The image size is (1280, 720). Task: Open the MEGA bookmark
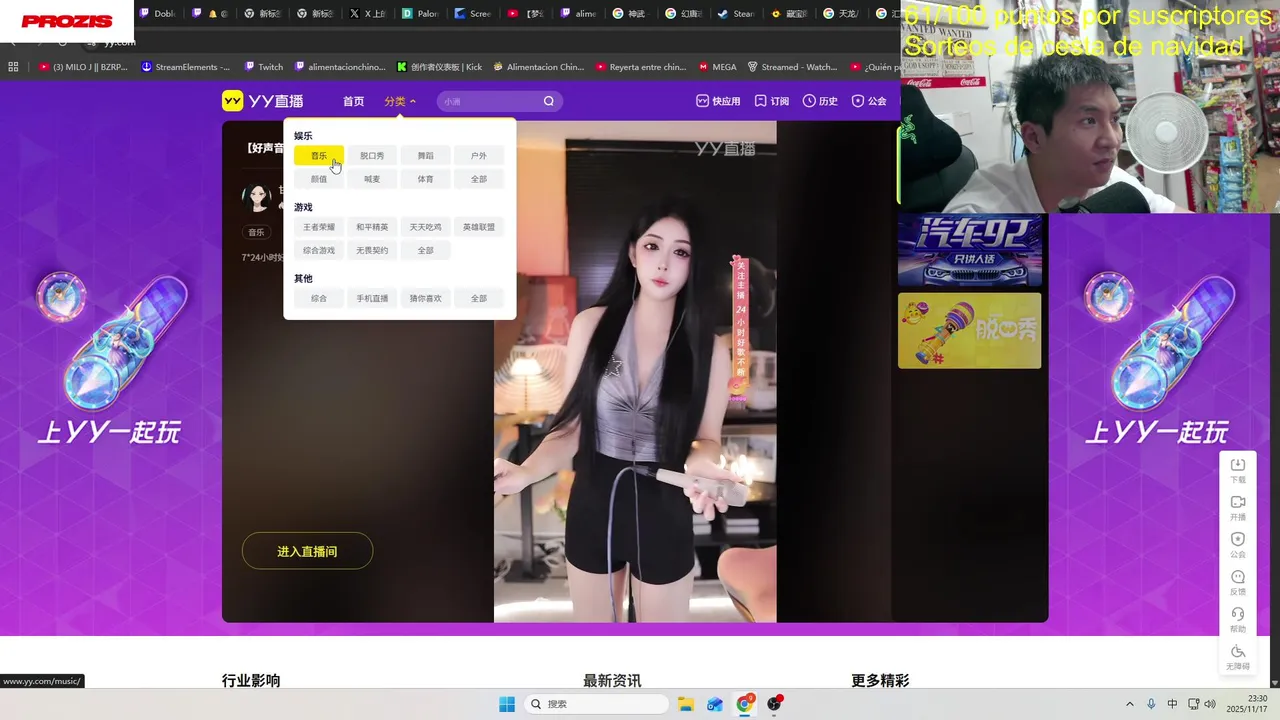click(717, 67)
